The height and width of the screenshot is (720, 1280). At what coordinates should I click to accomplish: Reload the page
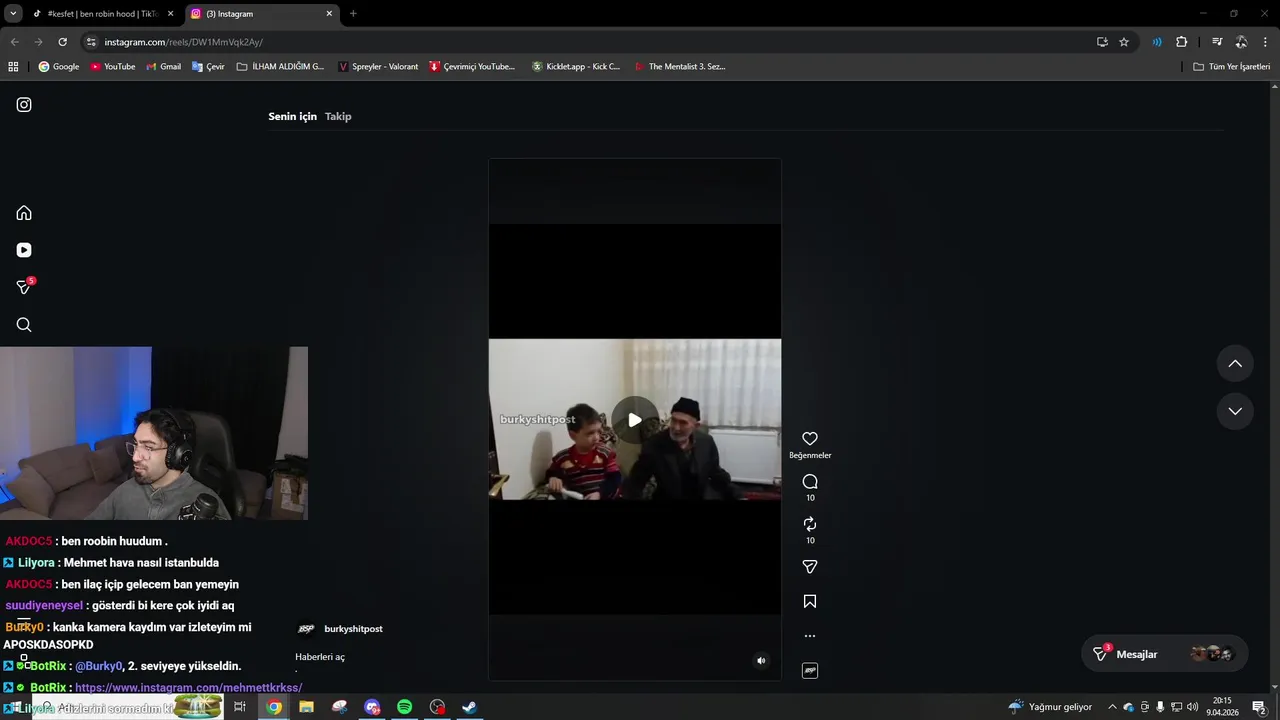pos(62,42)
